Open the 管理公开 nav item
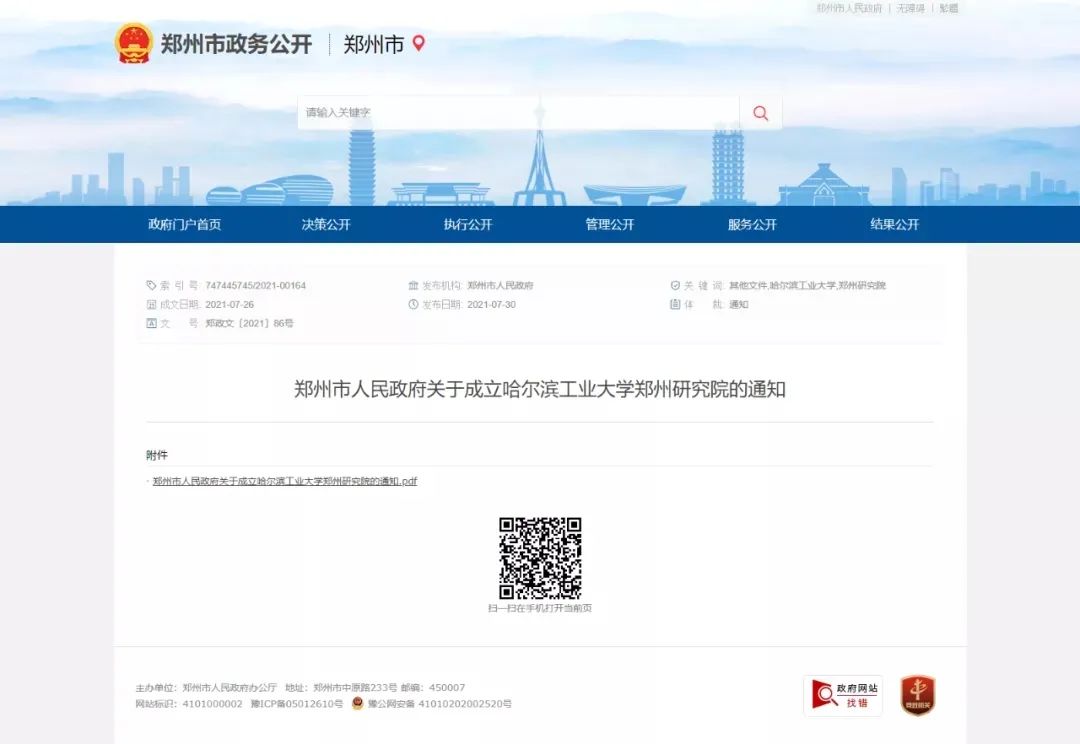1080x744 pixels. click(610, 225)
